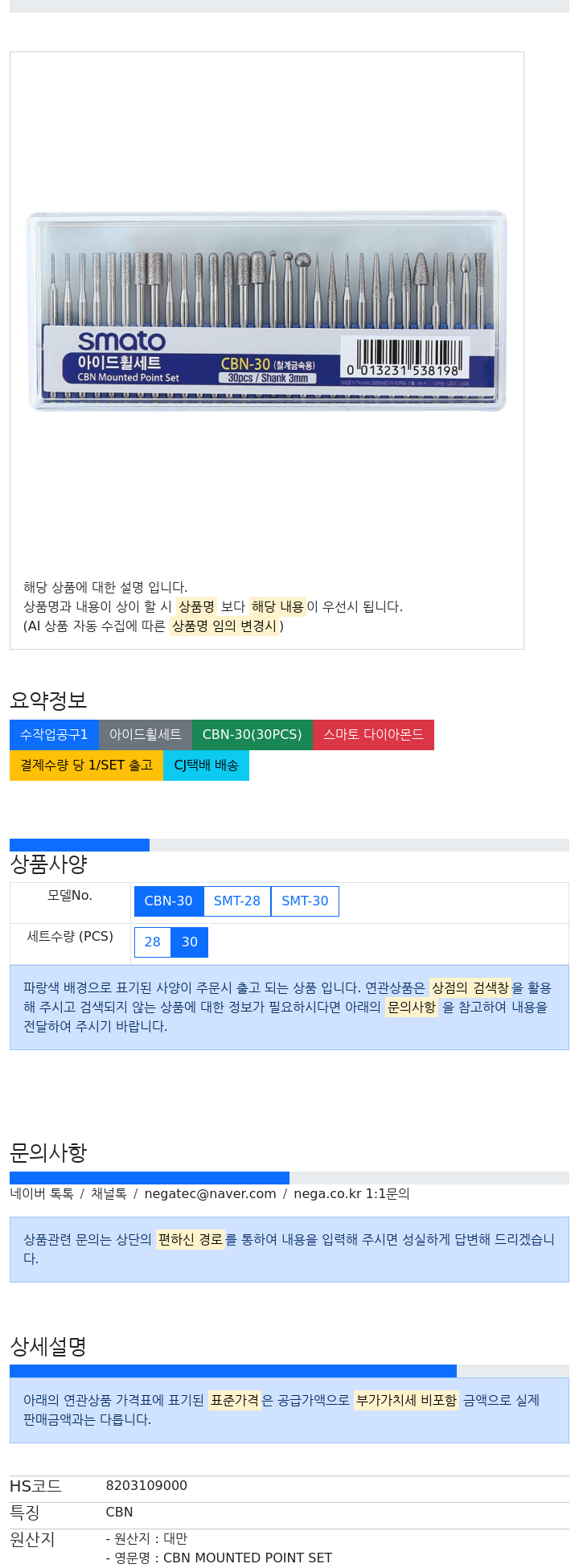Click the green CBN-30(30PCS) badge
579x1568 pixels.
(x=252, y=735)
